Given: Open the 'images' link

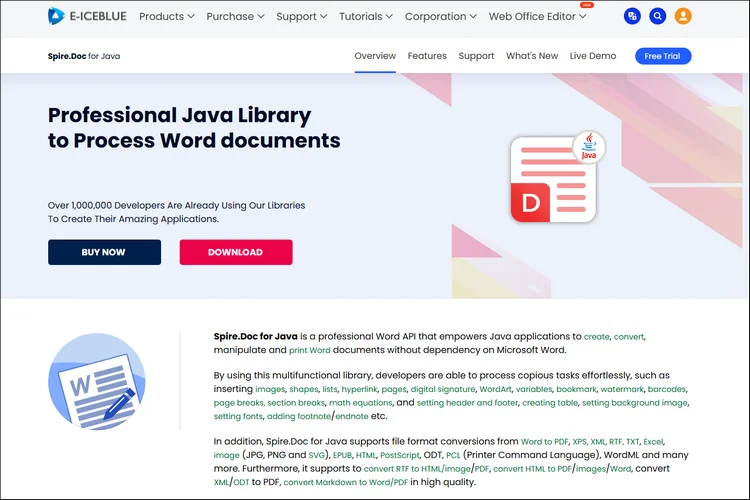Looking at the screenshot, I should [270, 389].
